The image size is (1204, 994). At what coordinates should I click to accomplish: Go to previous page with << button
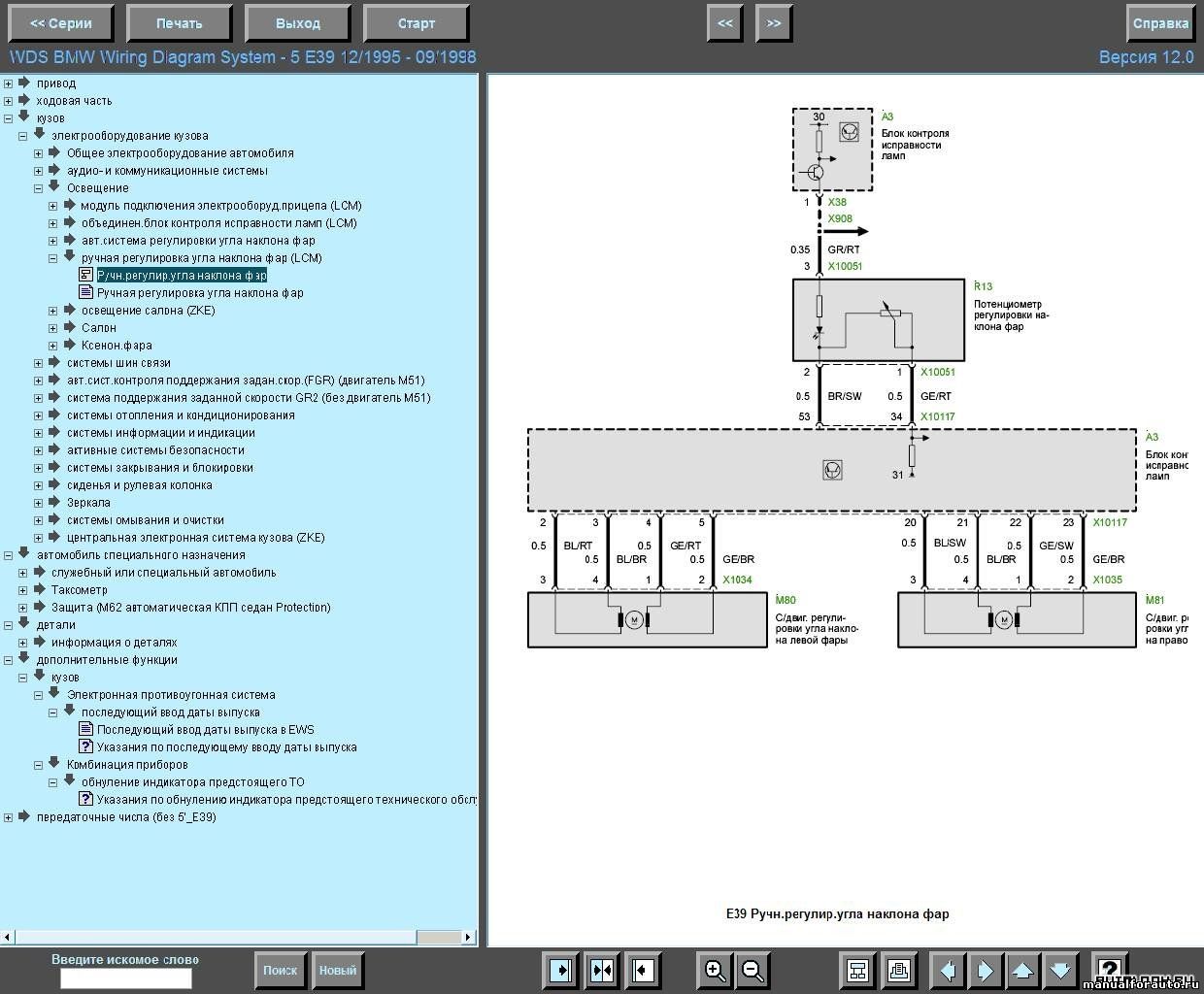pos(725,23)
